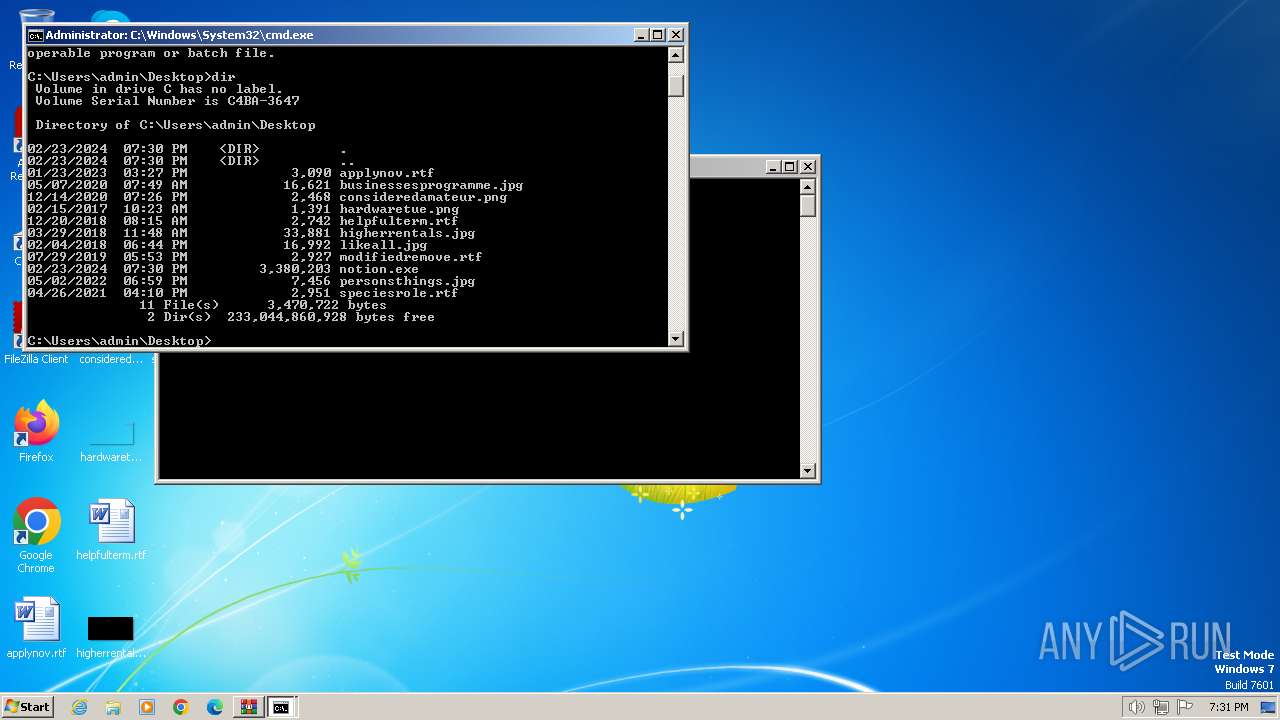Click higherrentals.jpg in the listing
This screenshot has width=1280, height=720.
tap(407, 233)
